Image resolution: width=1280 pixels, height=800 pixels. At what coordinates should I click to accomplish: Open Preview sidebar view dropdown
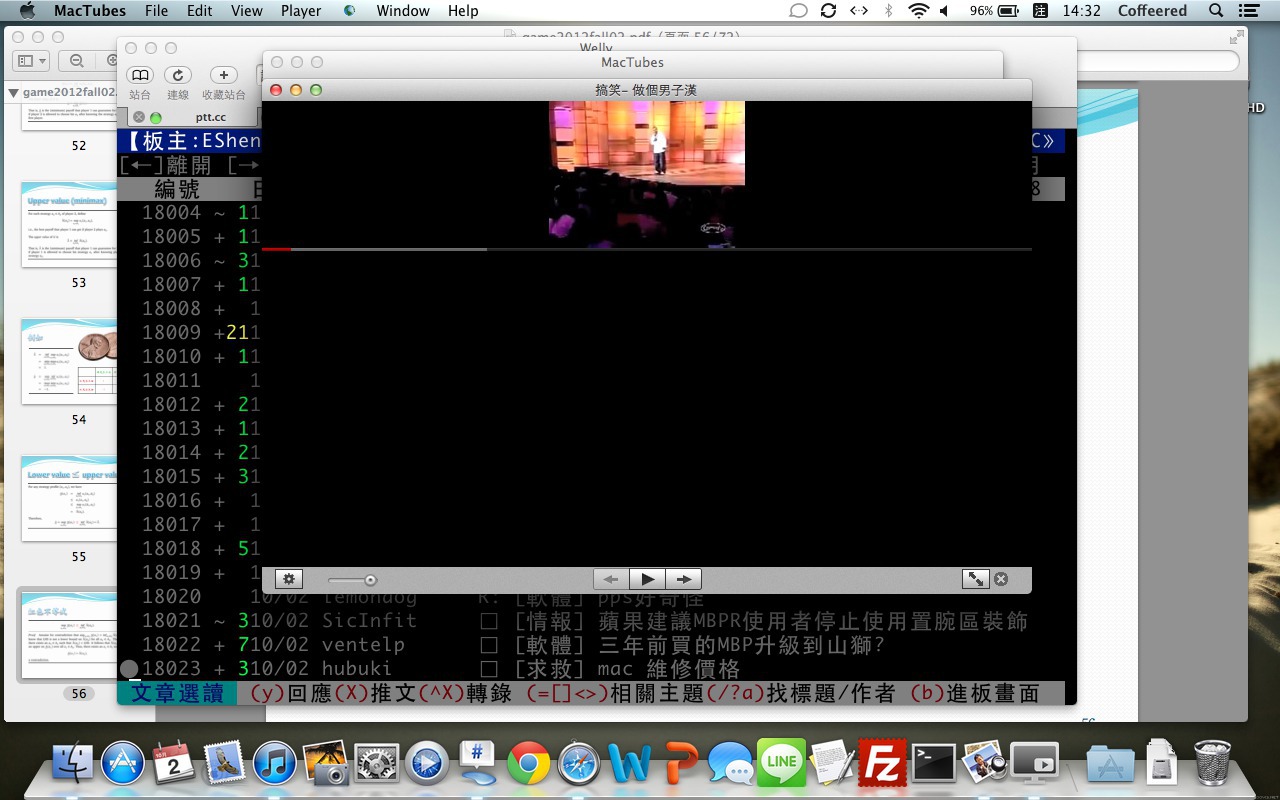tap(31, 61)
